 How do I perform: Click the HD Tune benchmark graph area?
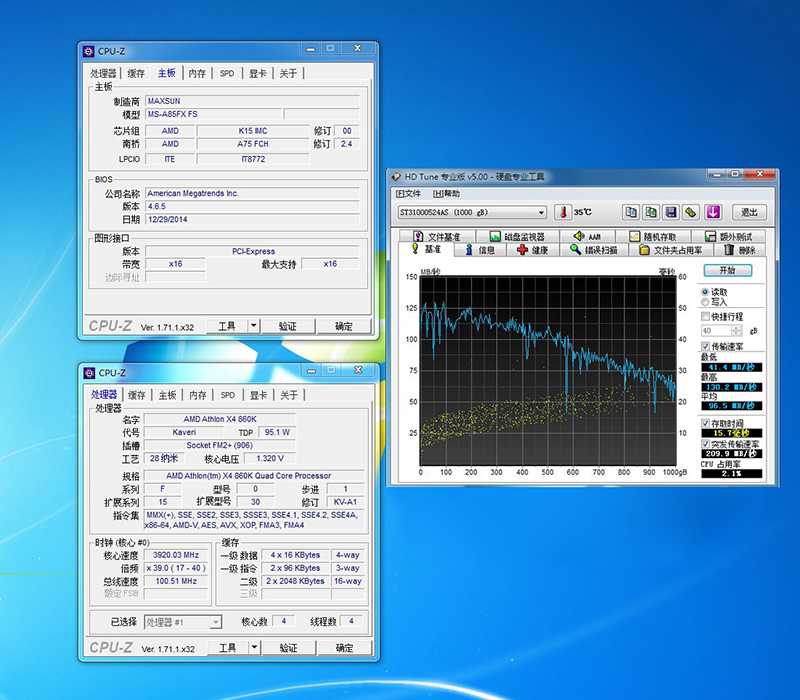click(548, 371)
